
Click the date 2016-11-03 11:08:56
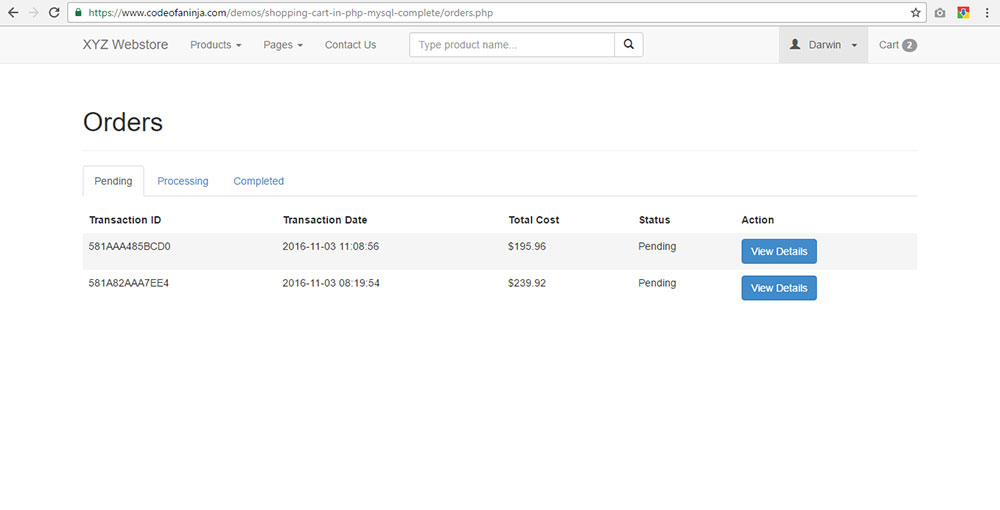pyautogui.click(x=331, y=246)
